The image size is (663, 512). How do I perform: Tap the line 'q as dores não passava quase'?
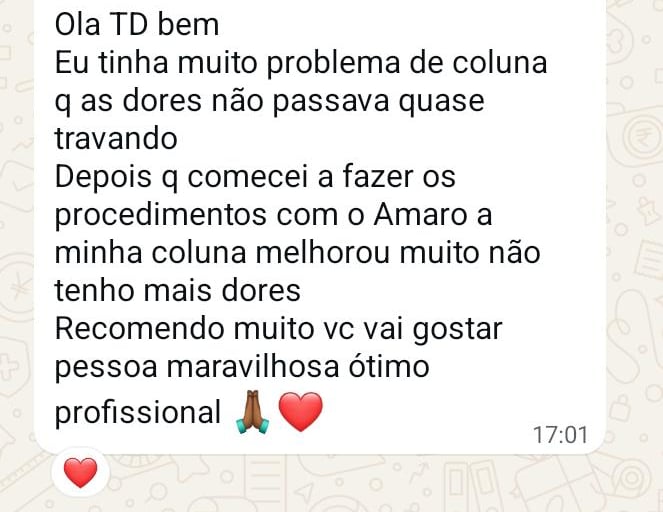(x=269, y=101)
